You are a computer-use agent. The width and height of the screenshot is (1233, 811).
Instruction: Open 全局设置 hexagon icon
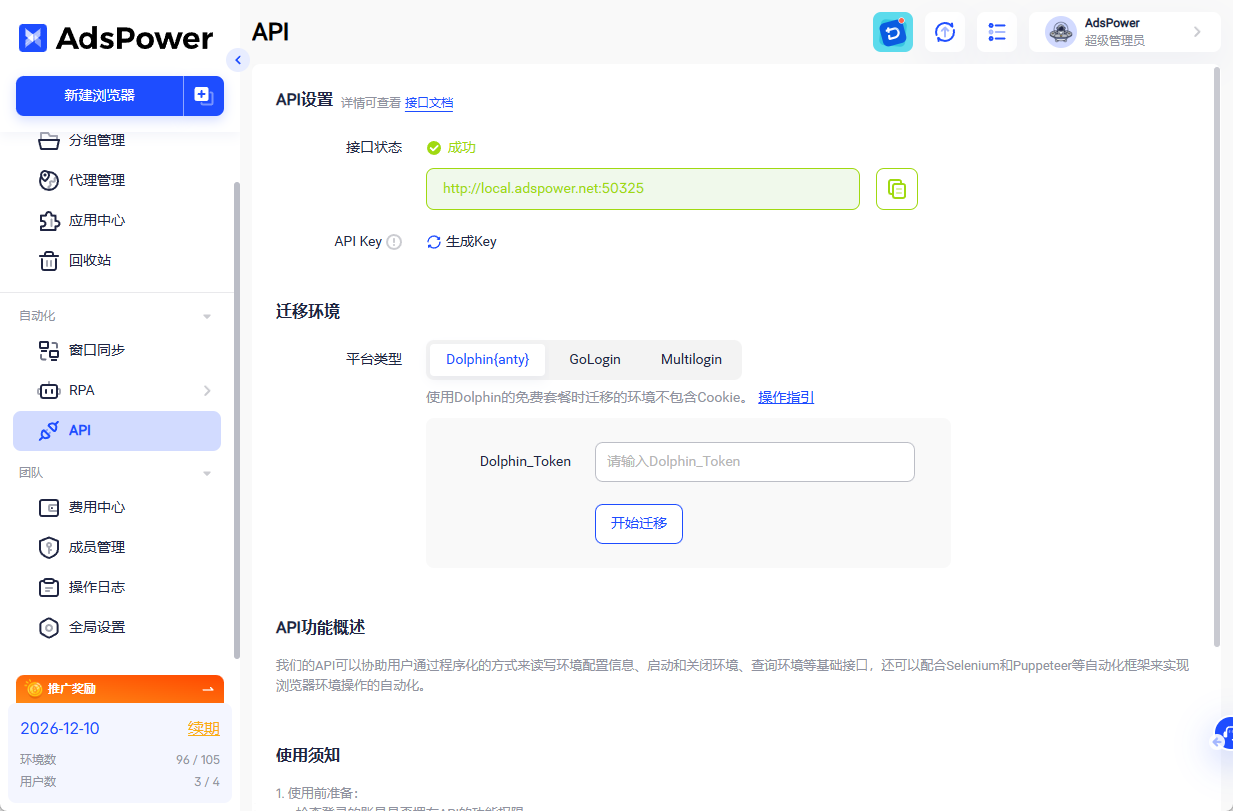pos(49,627)
